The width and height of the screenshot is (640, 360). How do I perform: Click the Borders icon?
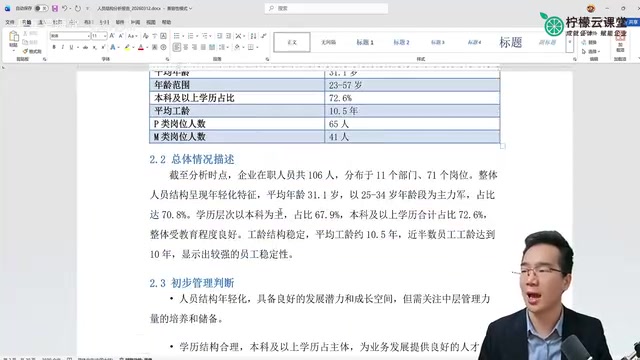(x=251, y=47)
